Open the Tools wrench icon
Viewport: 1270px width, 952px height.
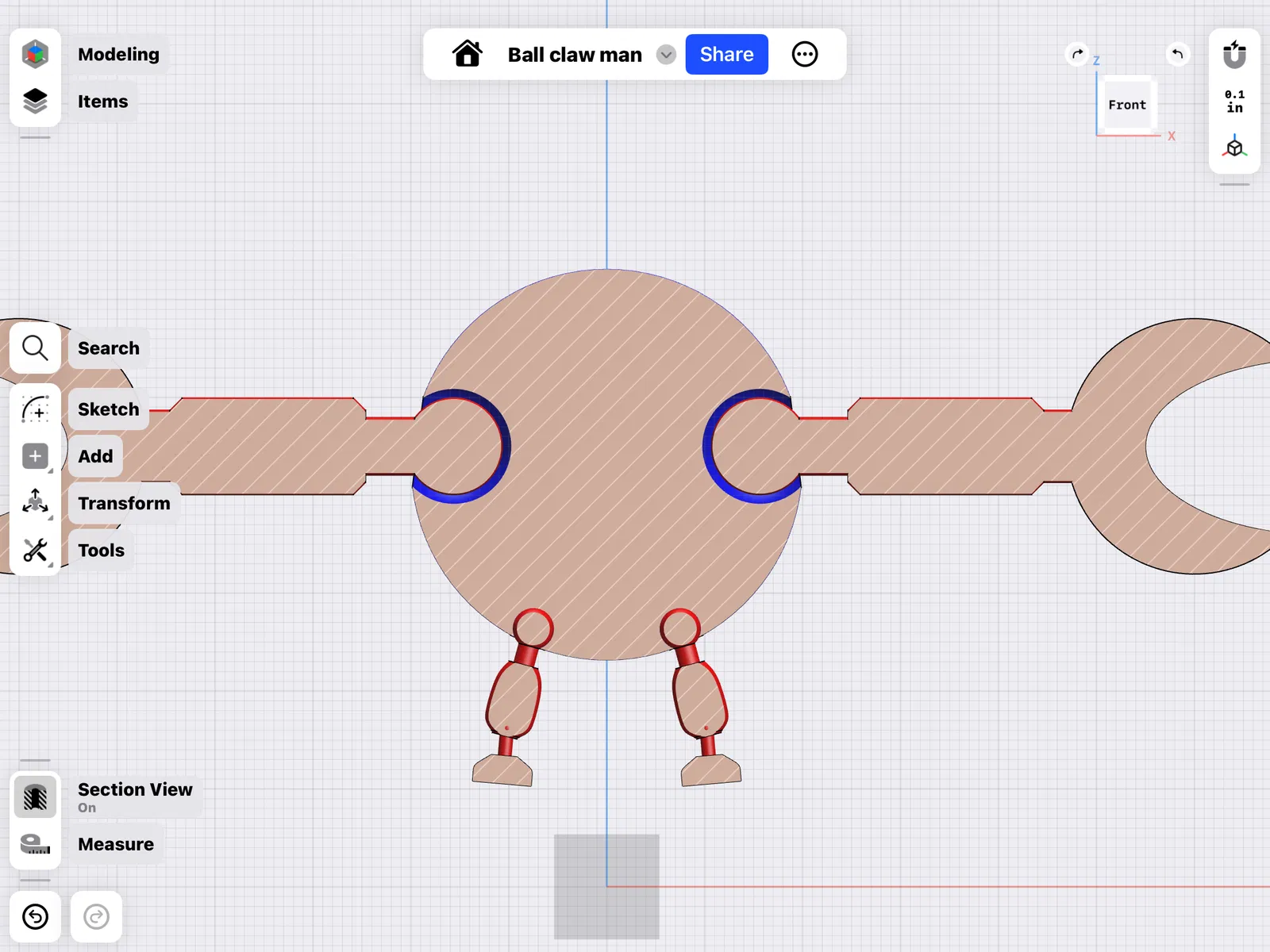[x=35, y=550]
